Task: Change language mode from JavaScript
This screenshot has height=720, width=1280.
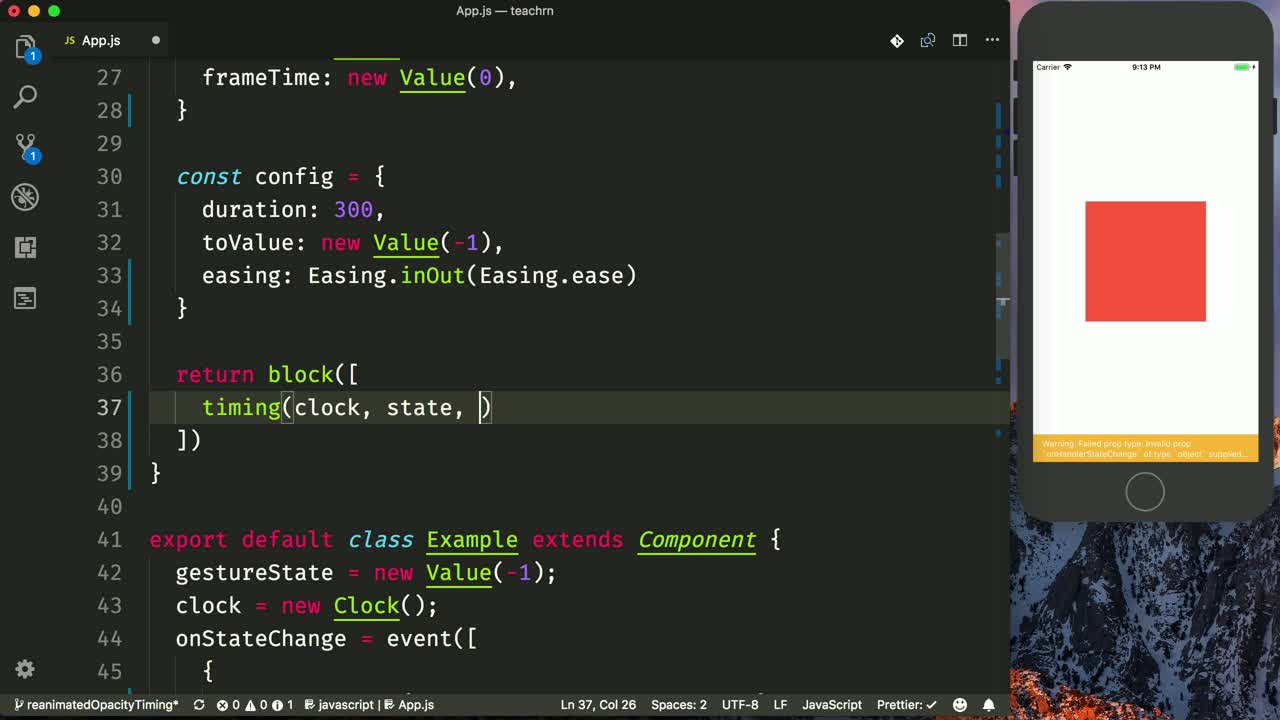Action: (831, 705)
